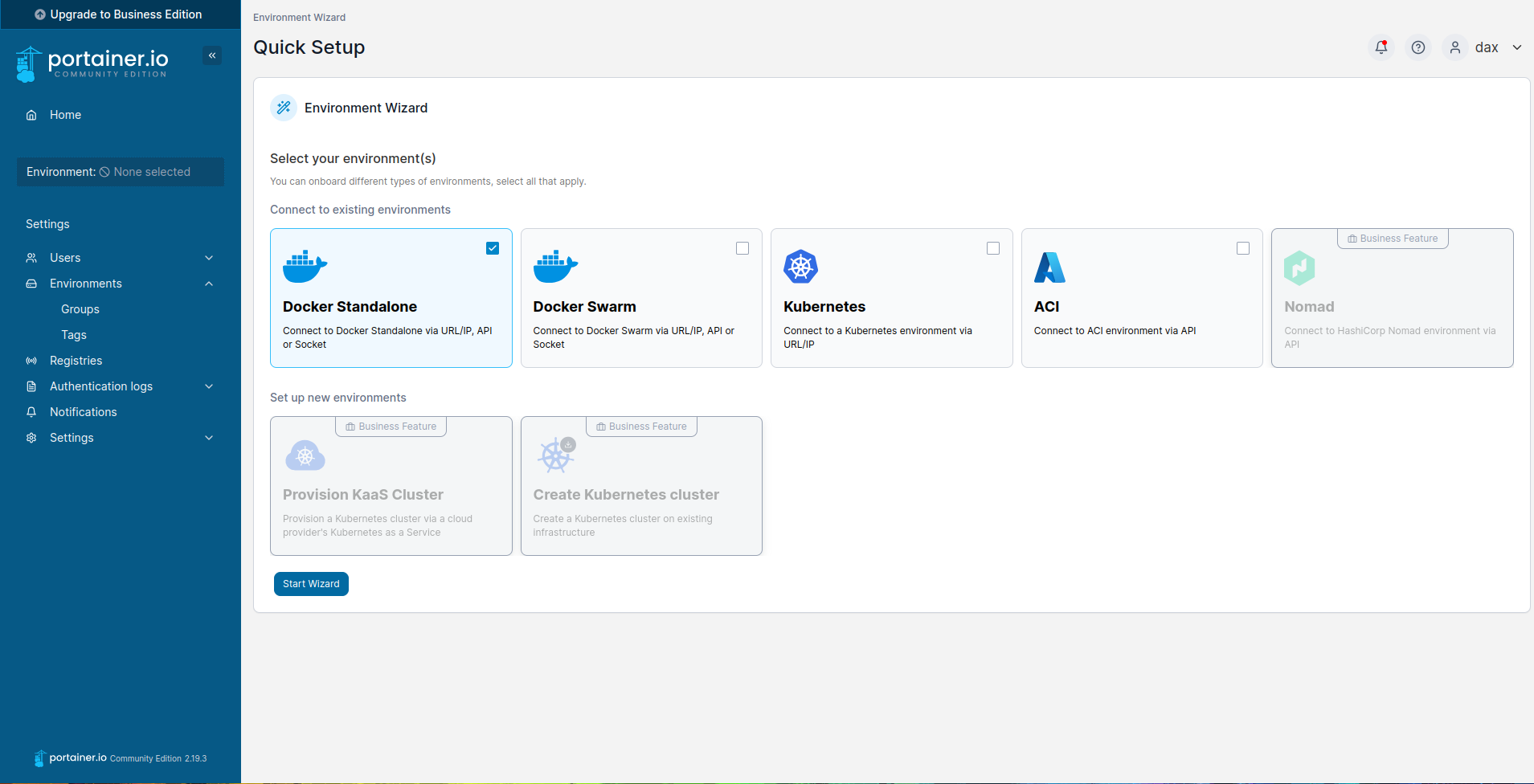
Task: Click Upgrade to Business Edition link
Action: pos(119,14)
